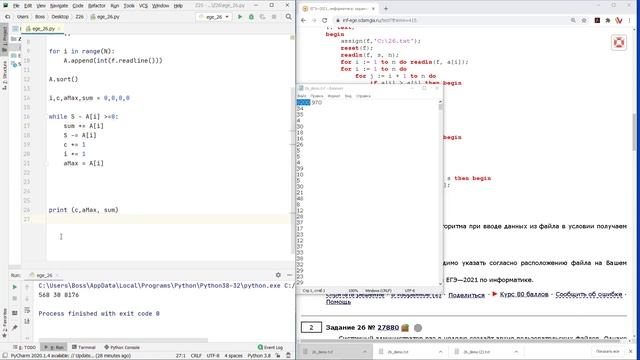Viewport: 640px width, 360px height.
Task: Hide the Run tool window
Action: pyautogui.click(x=289, y=275)
